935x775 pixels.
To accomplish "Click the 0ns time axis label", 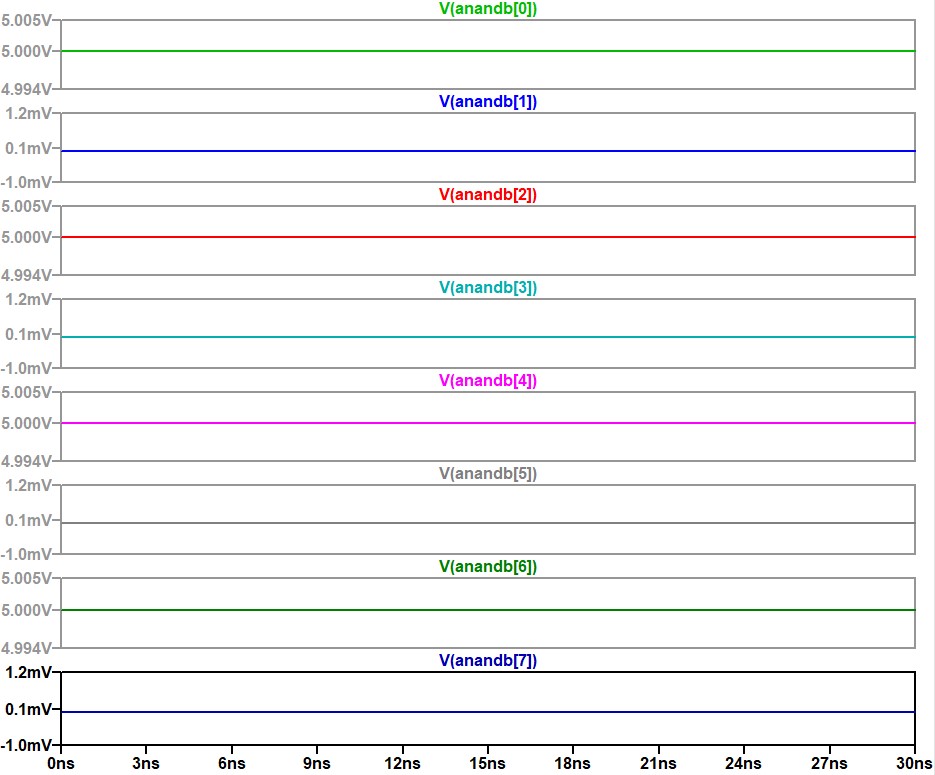I will [x=61, y=764].
